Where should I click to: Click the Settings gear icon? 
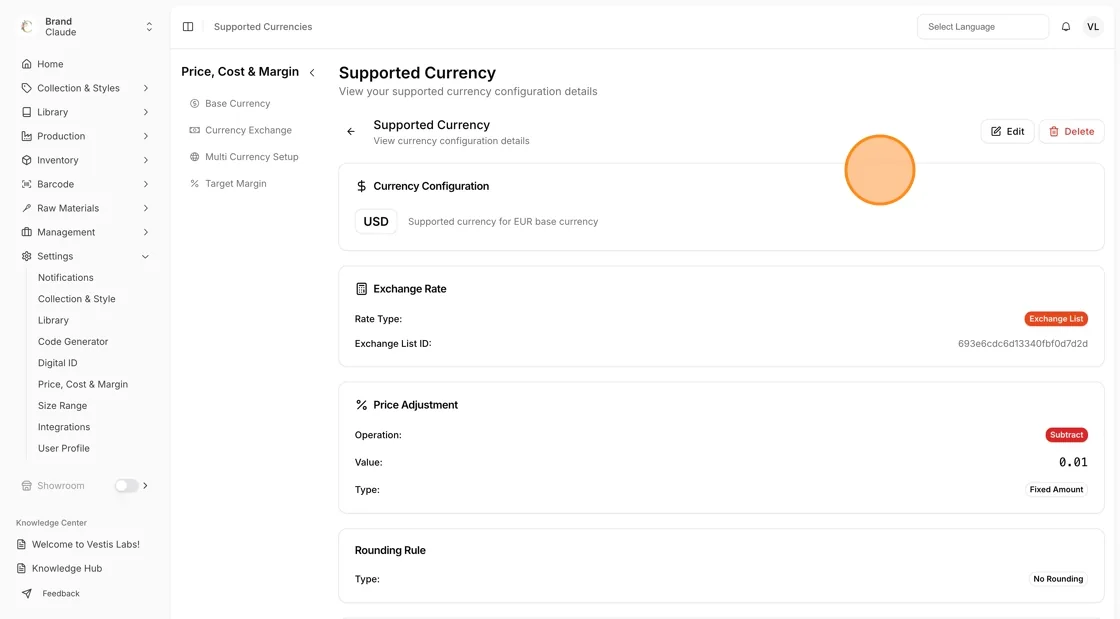26,256
